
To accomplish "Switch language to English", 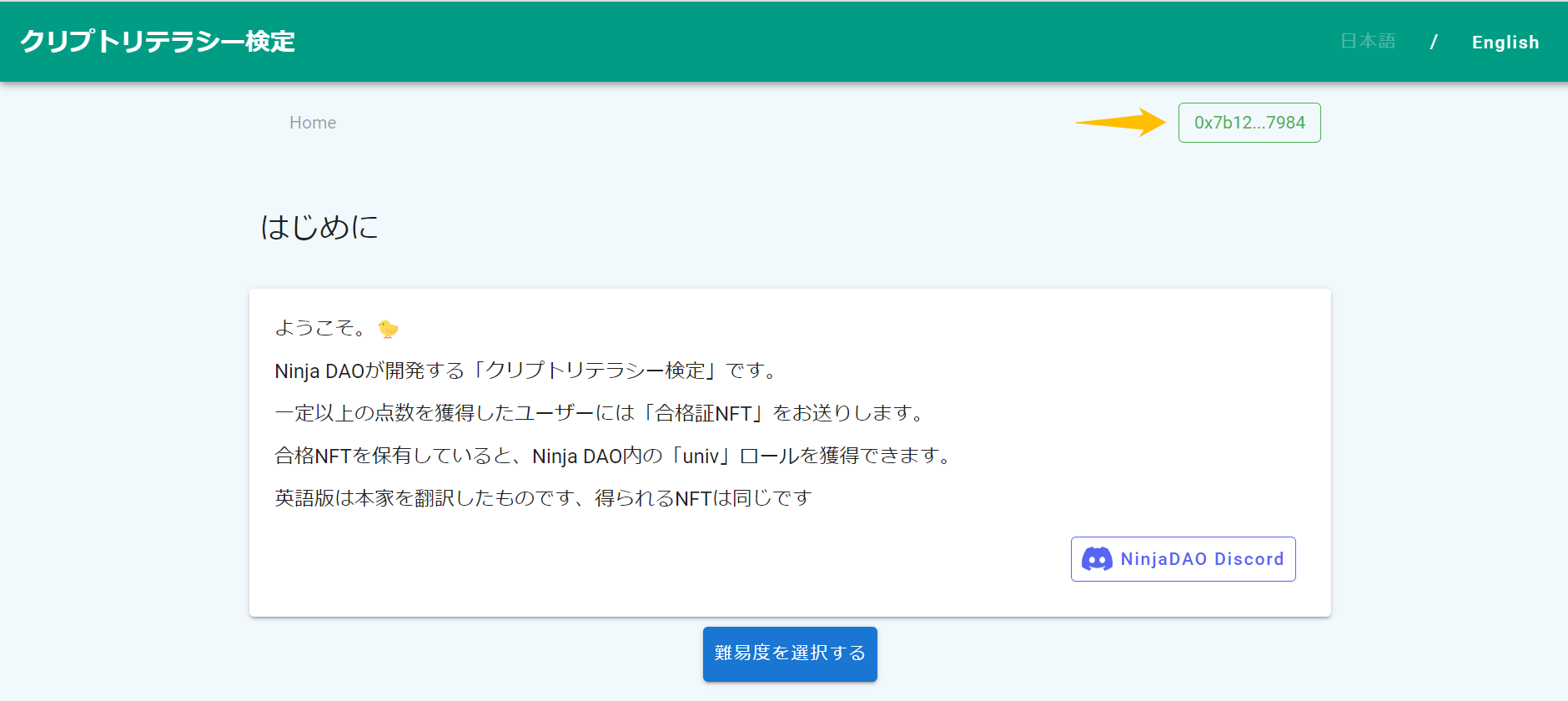I will [x=1505, y=42].
